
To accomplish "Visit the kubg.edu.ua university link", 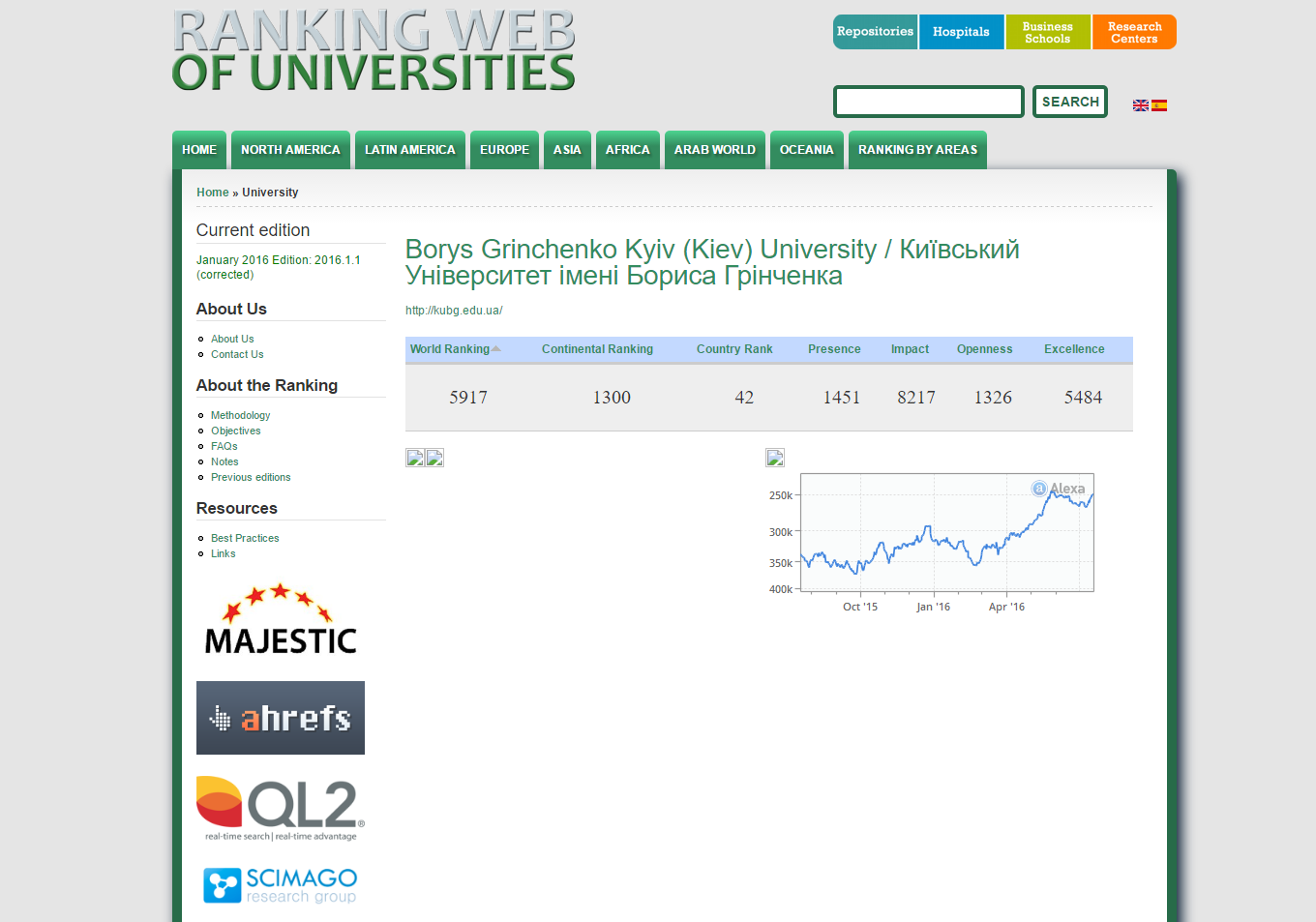I will [454, 311].
